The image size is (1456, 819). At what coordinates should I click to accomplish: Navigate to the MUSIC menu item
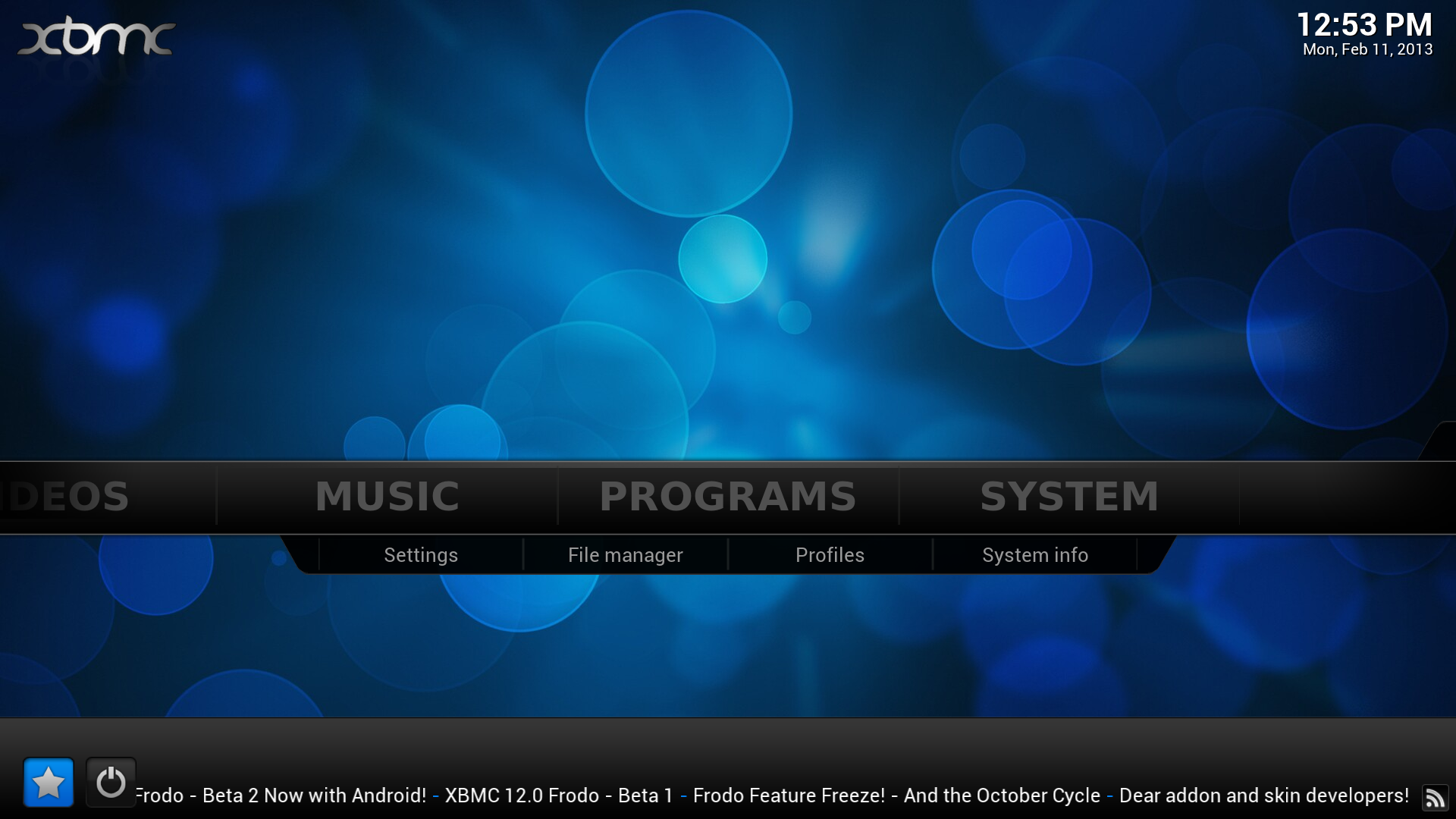386,494
